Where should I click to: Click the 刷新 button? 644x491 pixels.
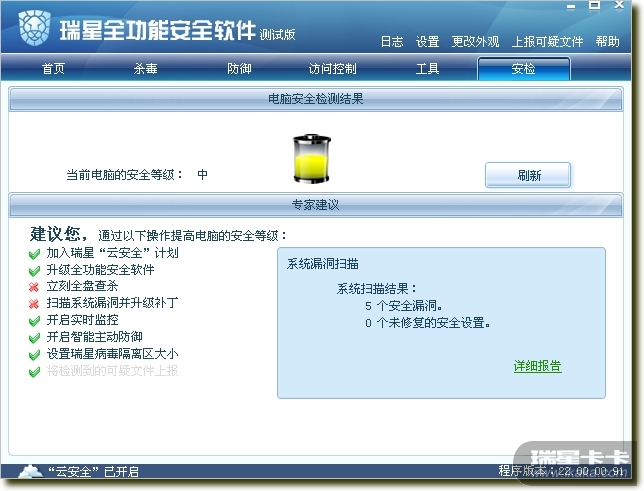[x=528, y=175]
